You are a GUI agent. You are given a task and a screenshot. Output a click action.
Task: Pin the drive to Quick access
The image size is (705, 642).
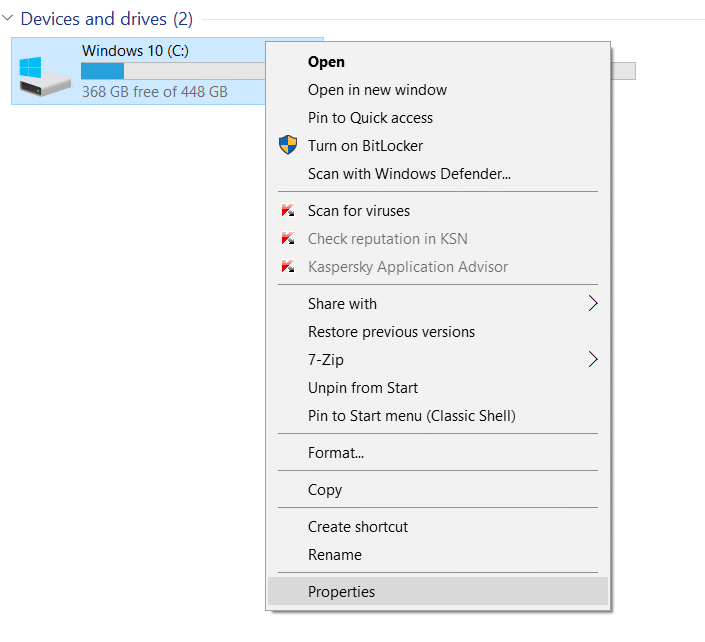(x=437, y=117)
